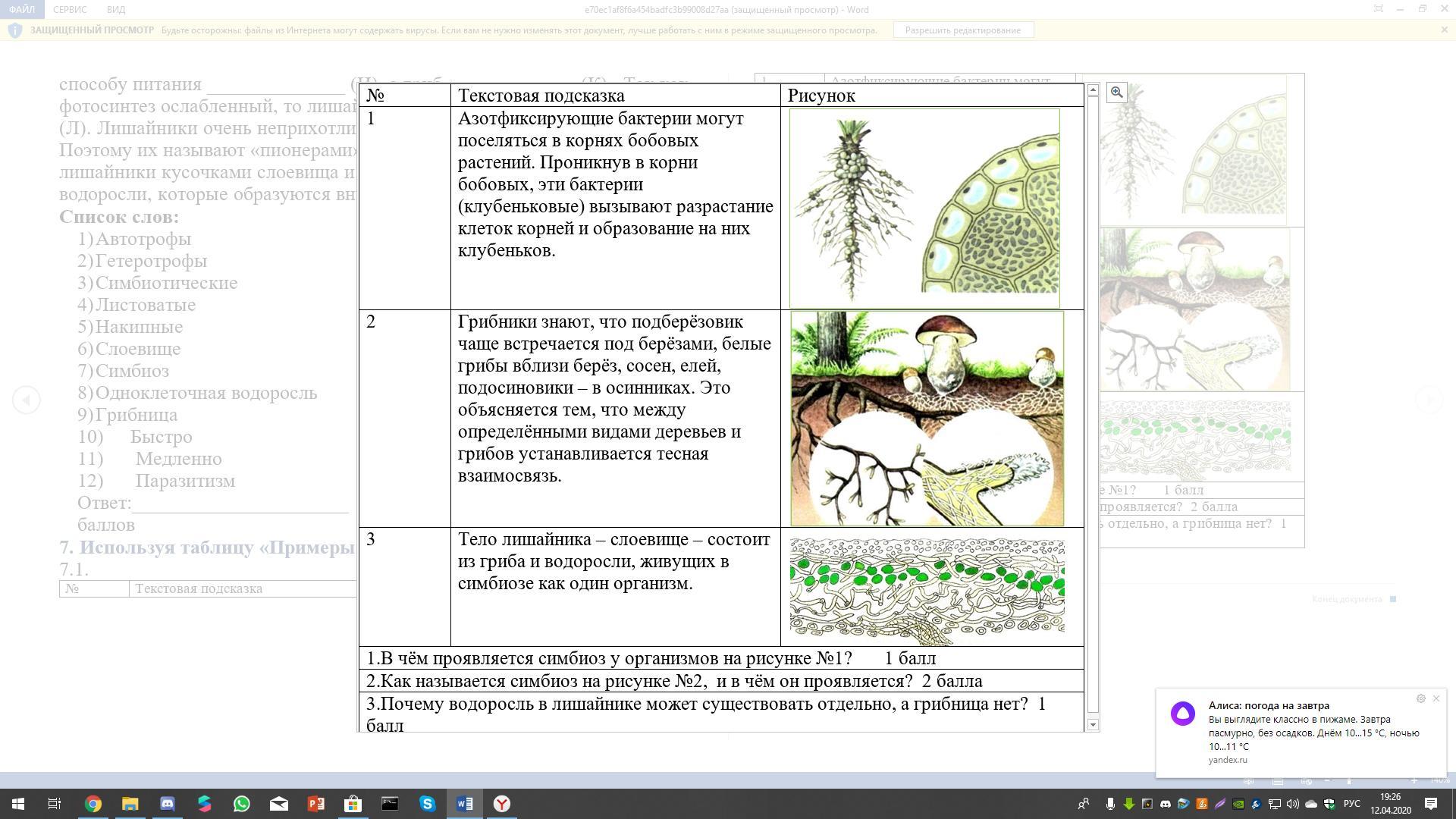Open PowerPoint from the taskbar
This screenshot has width=1456, height=819.
coord(315,804)
